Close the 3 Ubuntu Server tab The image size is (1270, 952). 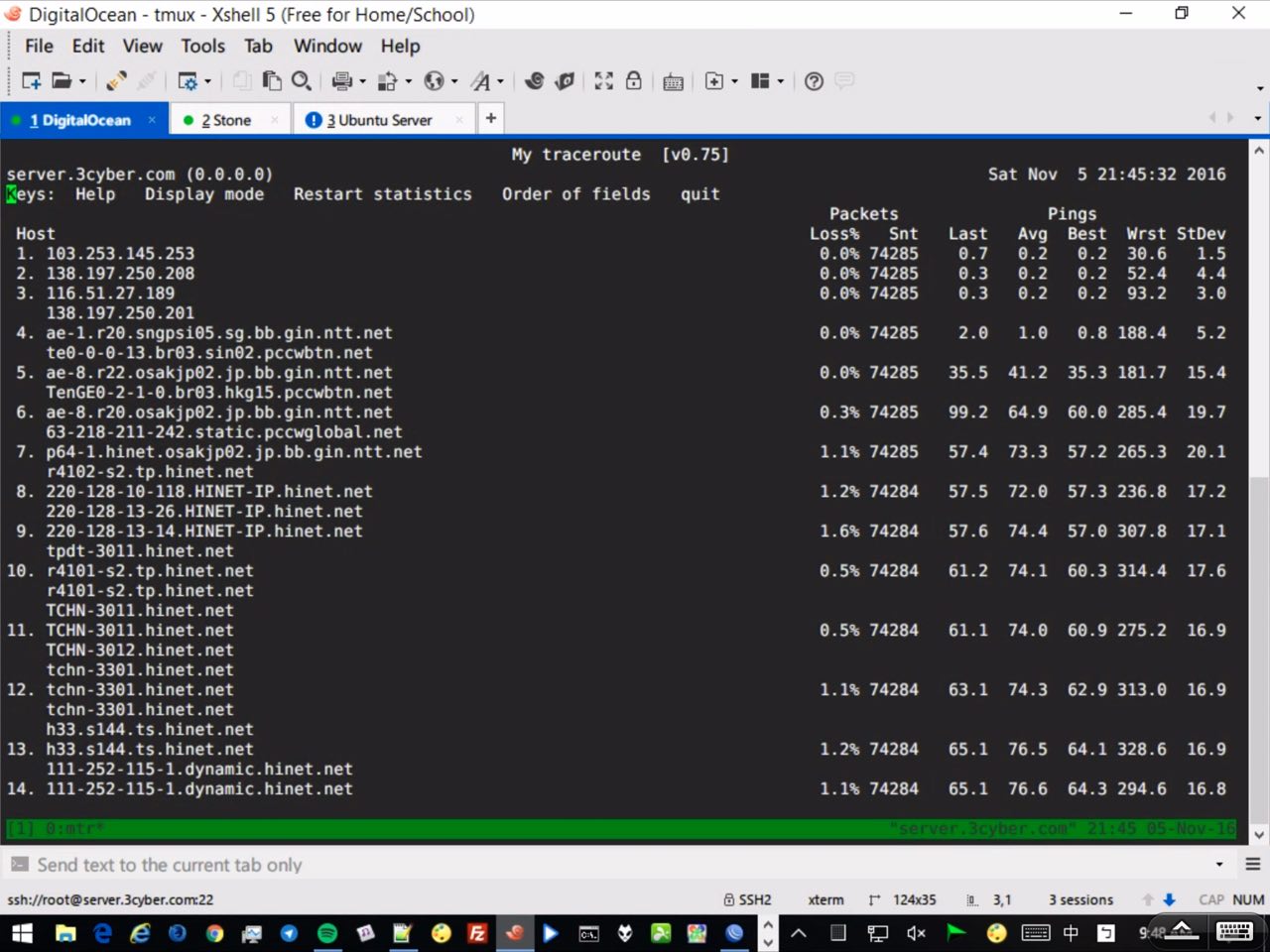tap(459, 120)
